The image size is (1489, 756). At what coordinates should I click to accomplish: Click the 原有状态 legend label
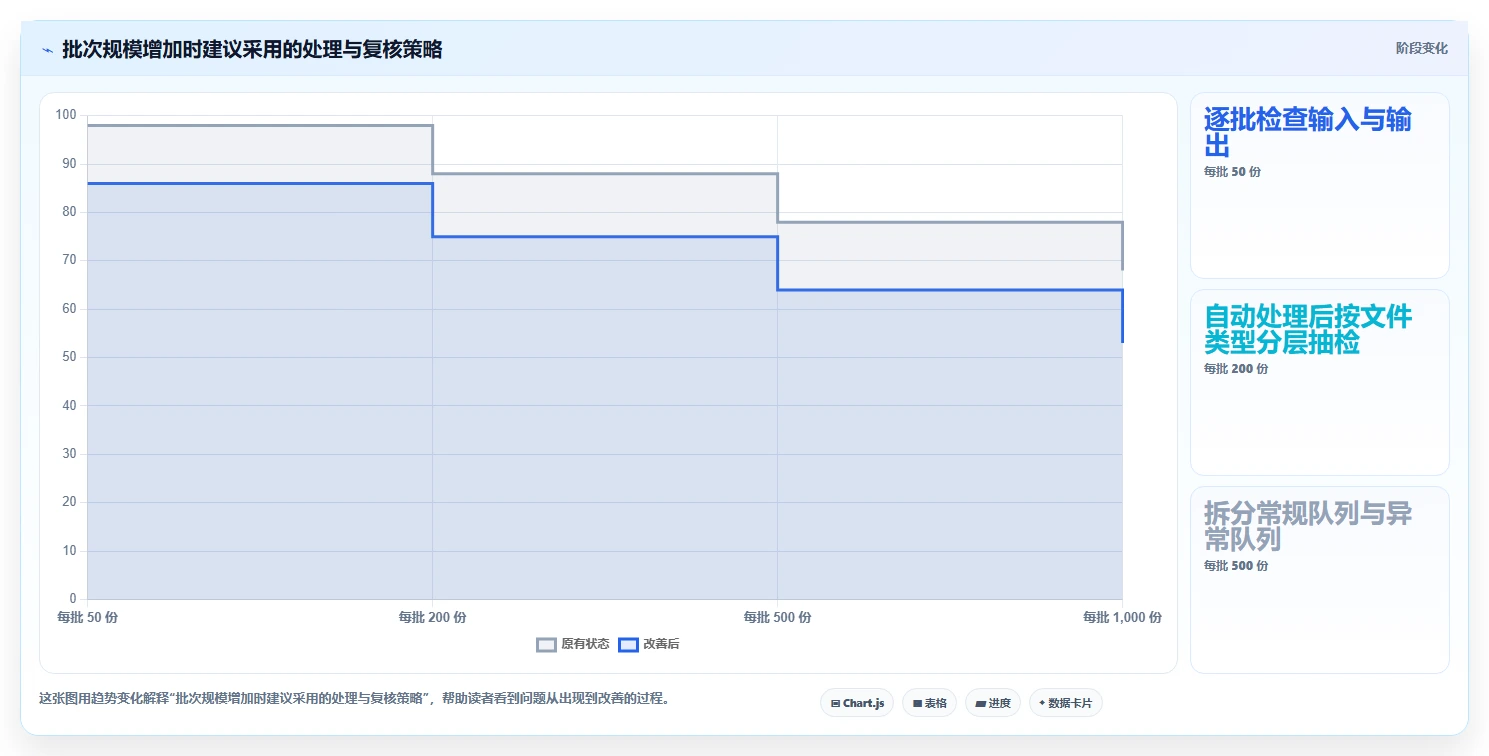(x=585, y=645)
